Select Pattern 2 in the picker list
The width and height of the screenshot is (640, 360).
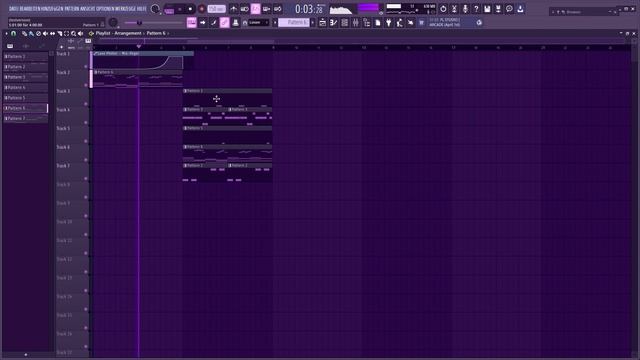tap(26, 67)
